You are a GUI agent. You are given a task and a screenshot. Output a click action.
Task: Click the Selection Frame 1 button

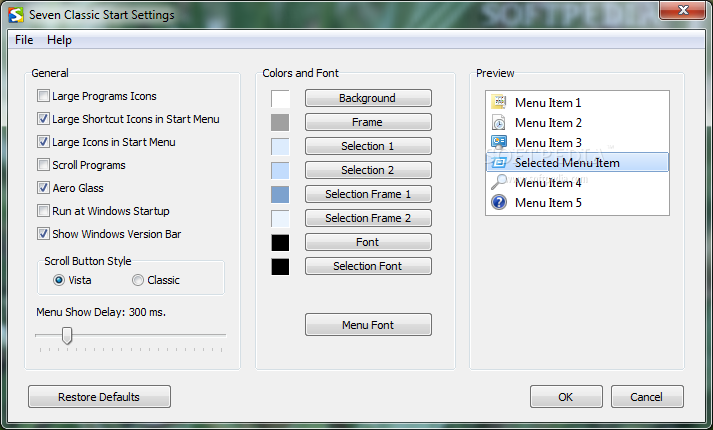[368, 194]
